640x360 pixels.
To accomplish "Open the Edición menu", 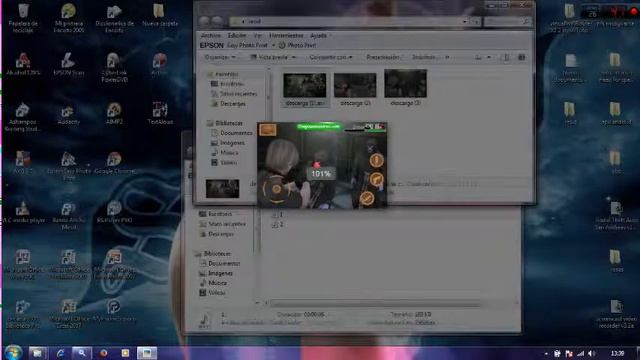I will click(237, 36).
